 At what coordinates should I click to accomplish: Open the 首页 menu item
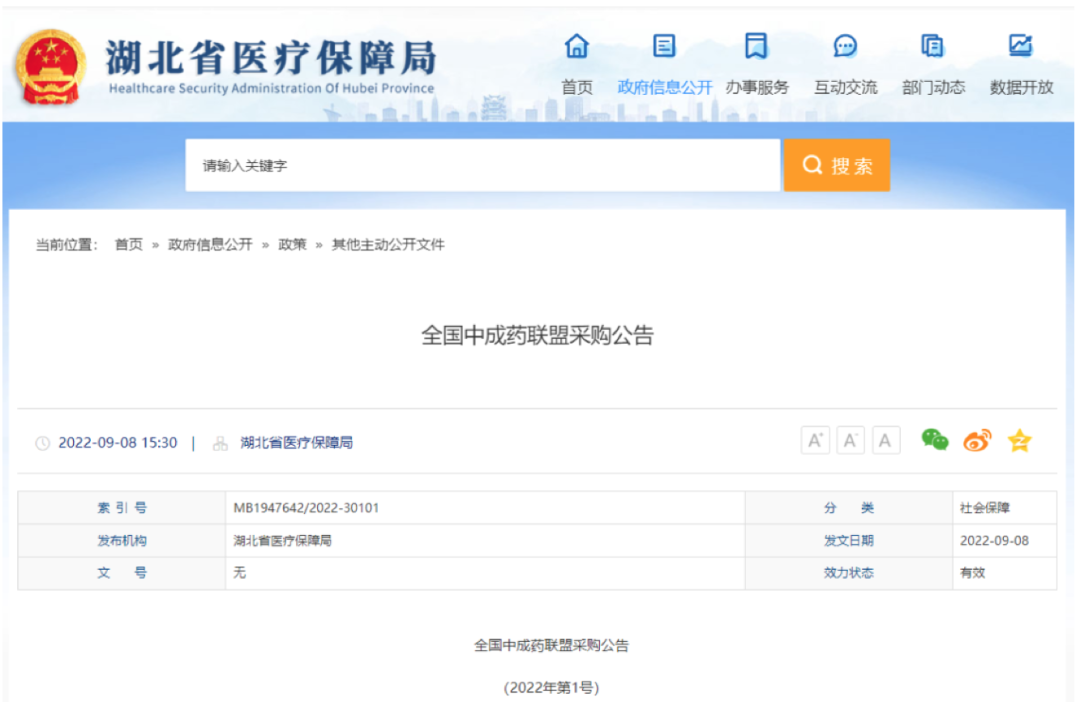coord(577,87)
